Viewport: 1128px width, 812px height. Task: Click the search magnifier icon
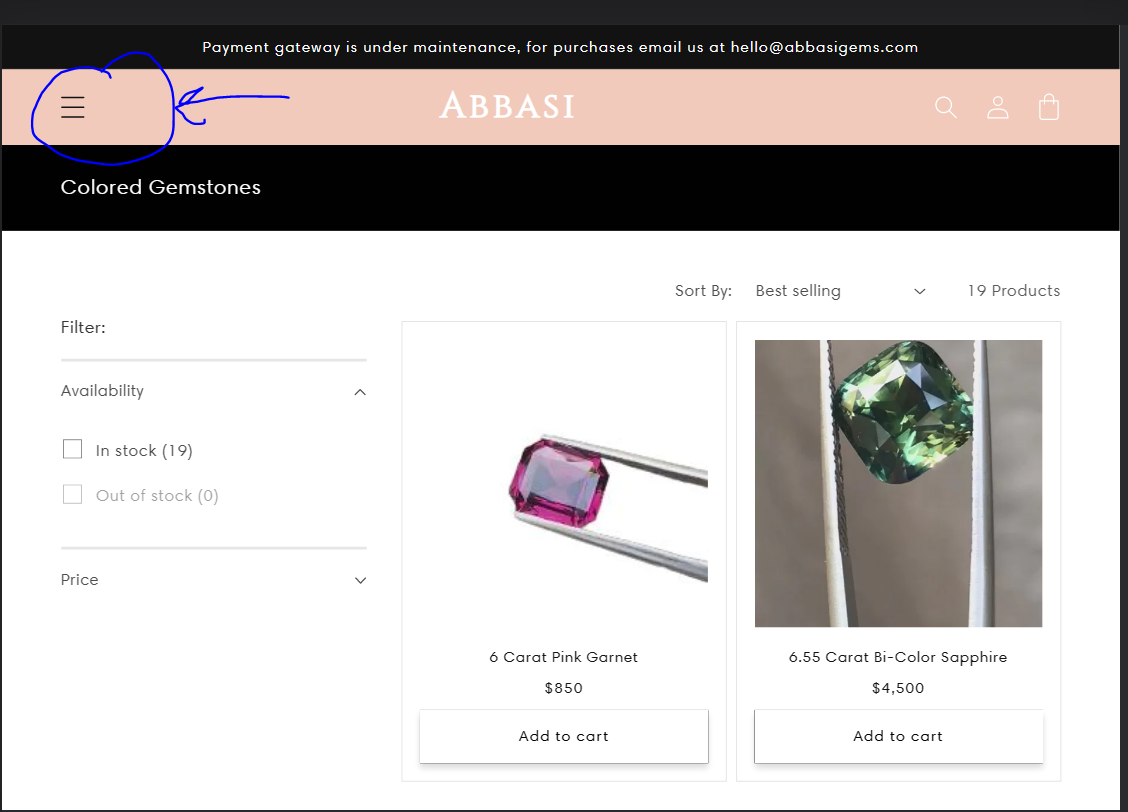pyautogui.click(x=945, y=108)
